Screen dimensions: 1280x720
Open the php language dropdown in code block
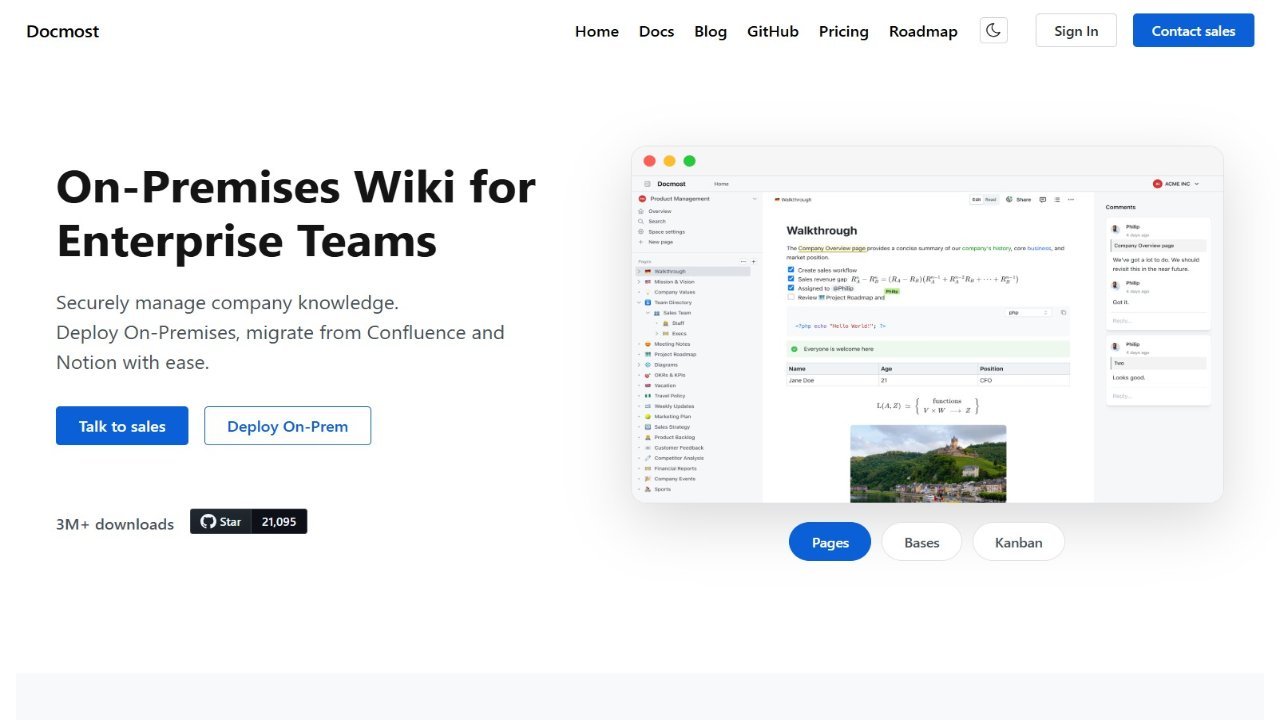pos(1029,313)
